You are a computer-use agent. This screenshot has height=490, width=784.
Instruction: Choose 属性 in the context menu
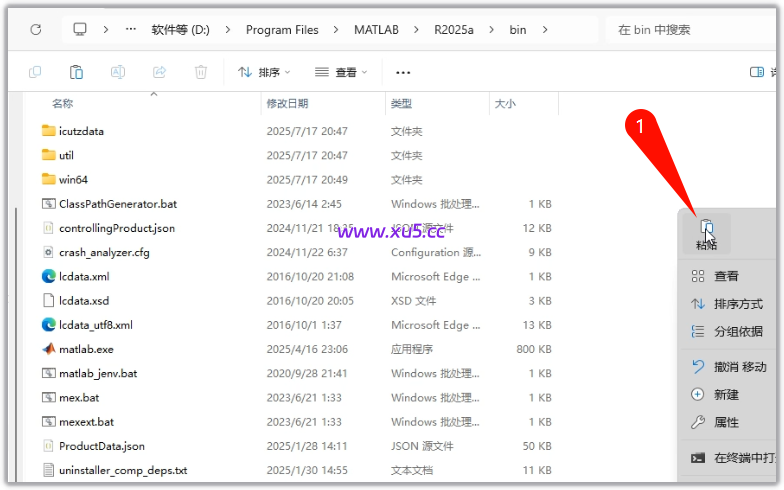click(x=726, y=422)
